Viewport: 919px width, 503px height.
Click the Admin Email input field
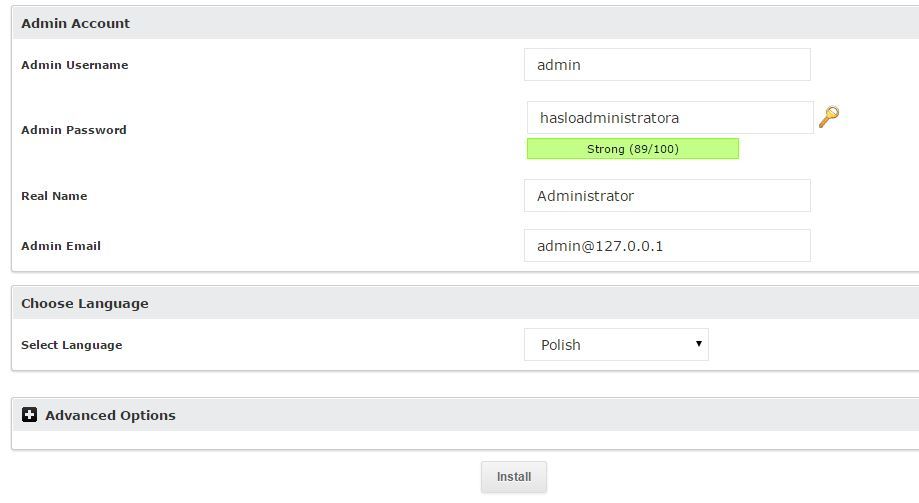point(667,246)
